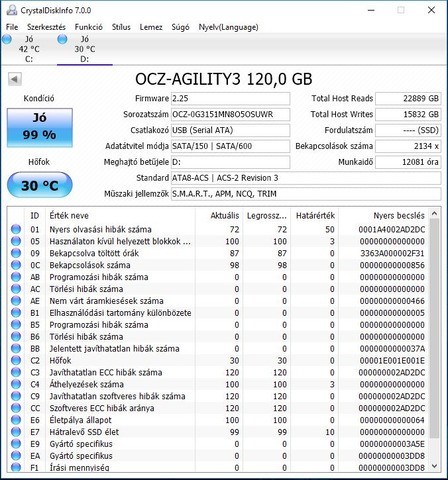Click status icon of row CC Szoftveres ECC hibák aránya
448x480 pixels.
[x=16, y=408]
